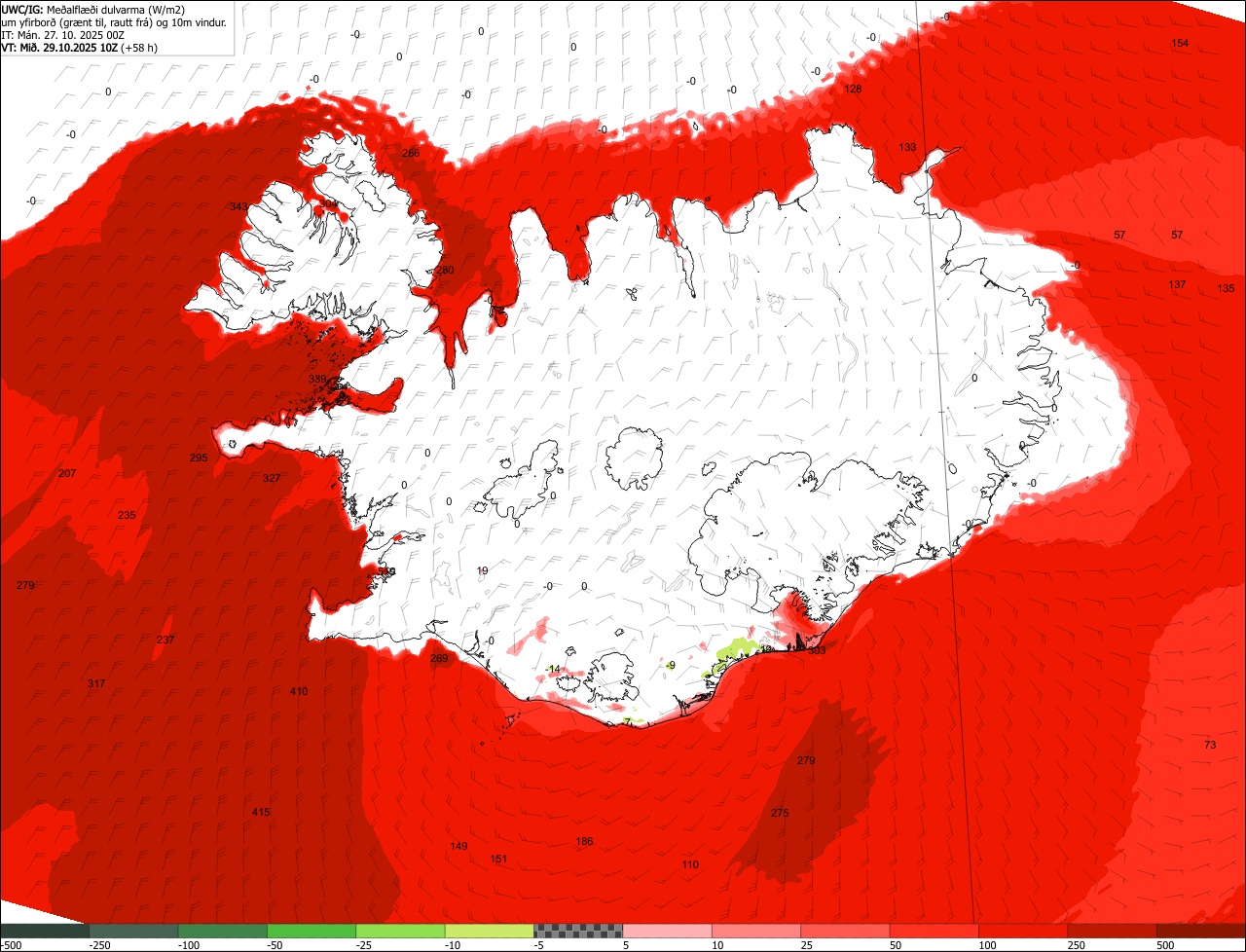Select the legend swatch between -250 and -100
This screenshot has width=1246, height=952.
click(134, 931)
